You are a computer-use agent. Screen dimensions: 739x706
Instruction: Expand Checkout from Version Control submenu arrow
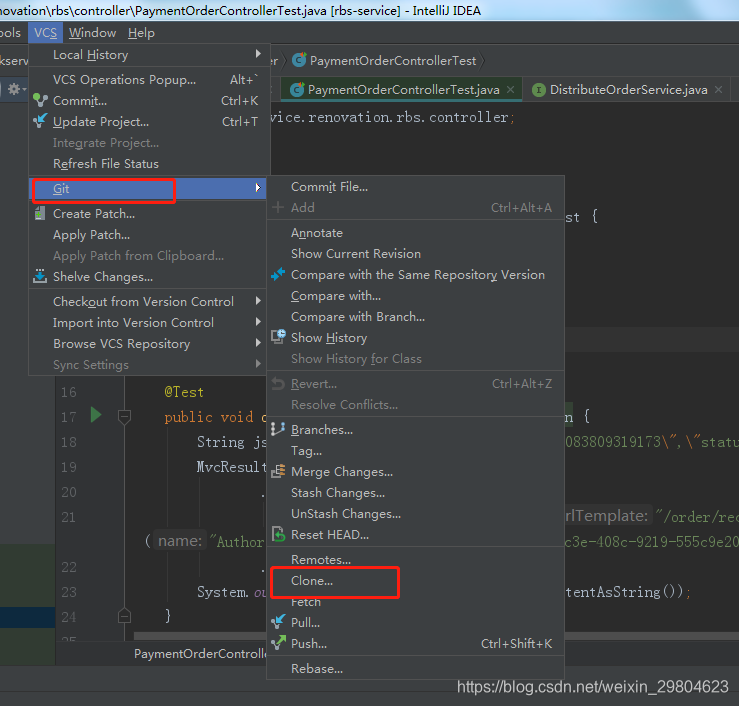click(x=258, y=301)
